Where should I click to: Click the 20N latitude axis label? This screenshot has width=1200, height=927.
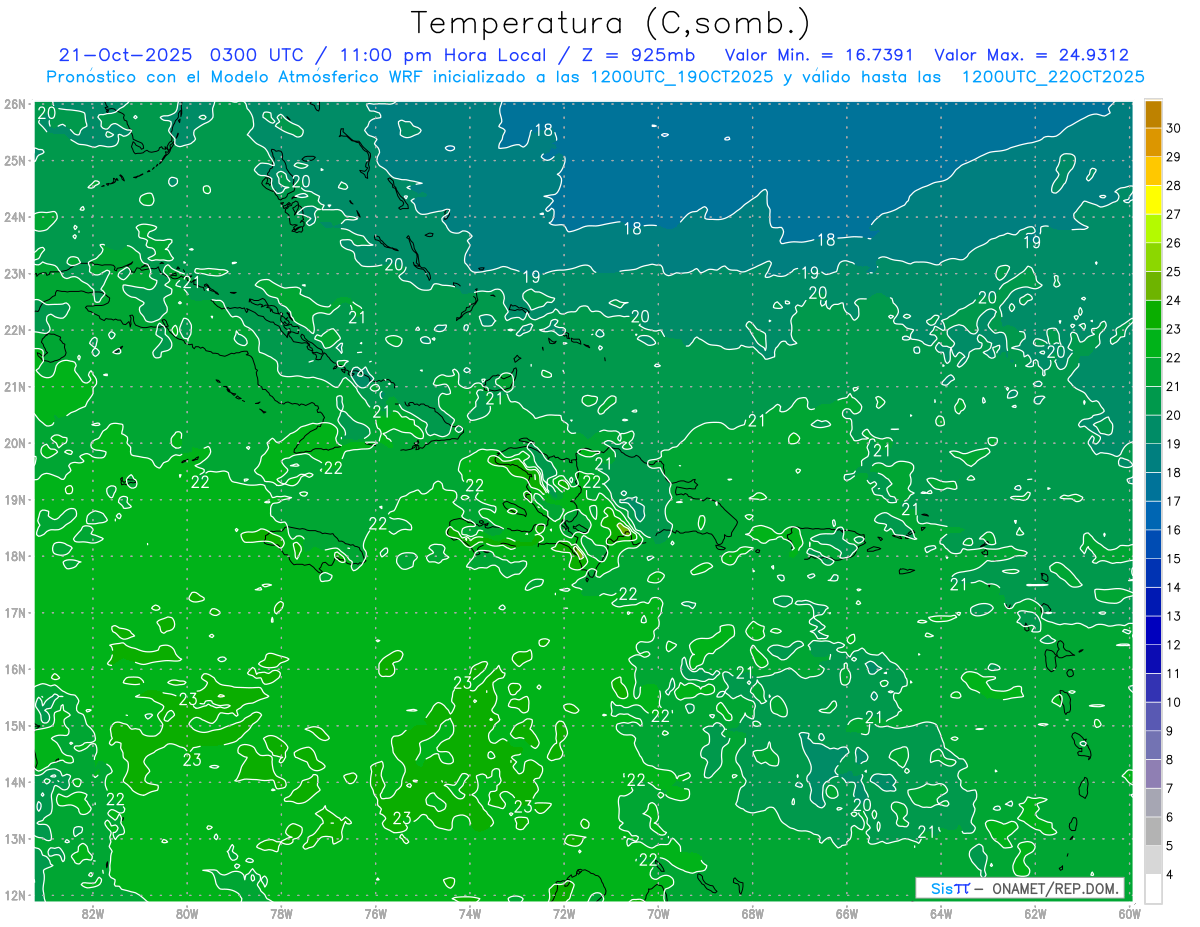pyautogui.click(x=15, y=443)
